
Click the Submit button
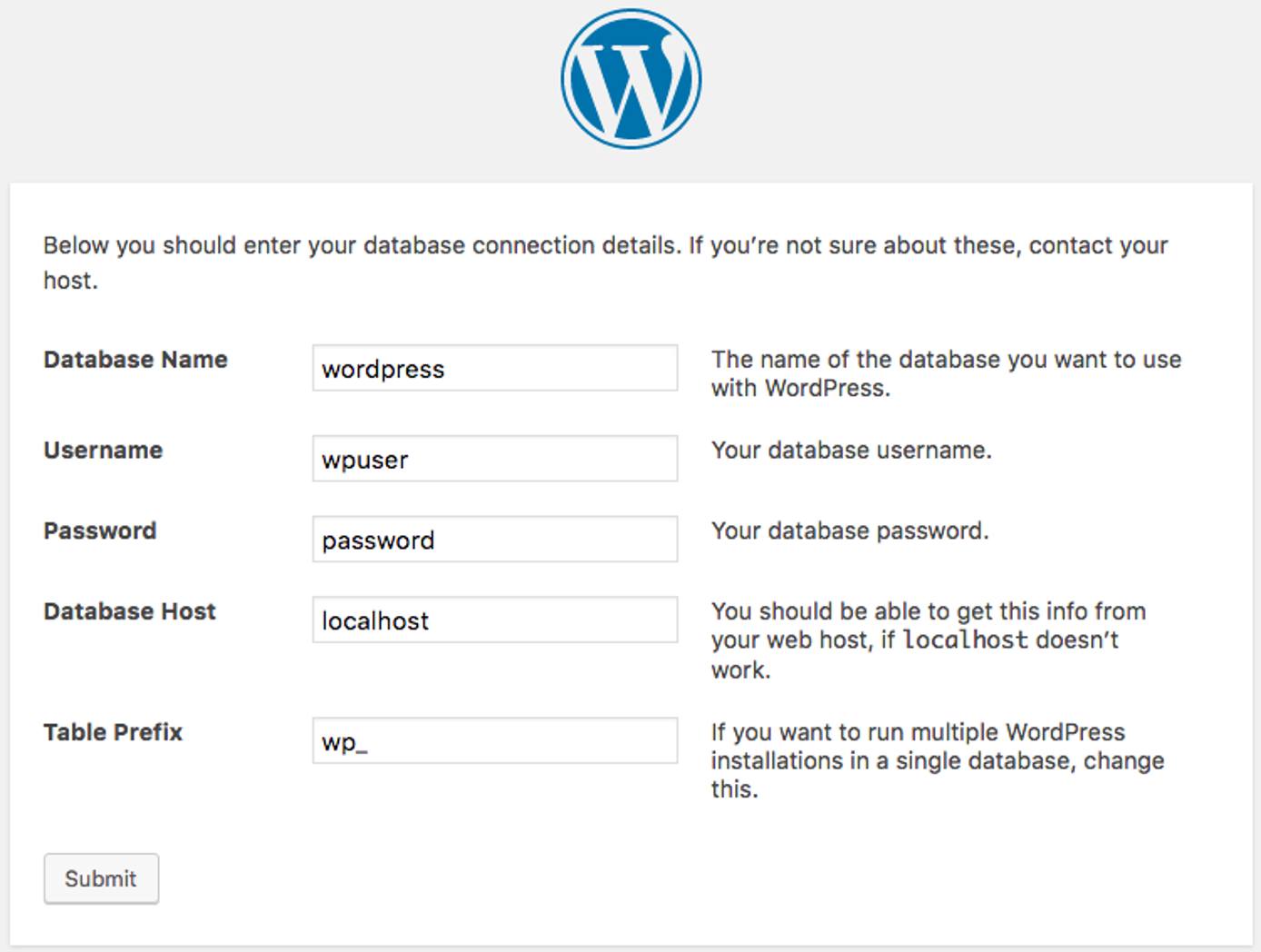tap(101, 878)
